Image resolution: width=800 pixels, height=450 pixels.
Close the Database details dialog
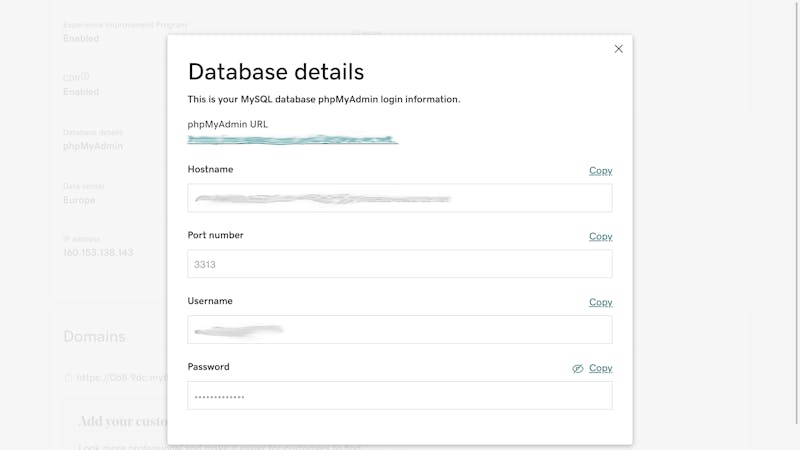pos(618,49)
